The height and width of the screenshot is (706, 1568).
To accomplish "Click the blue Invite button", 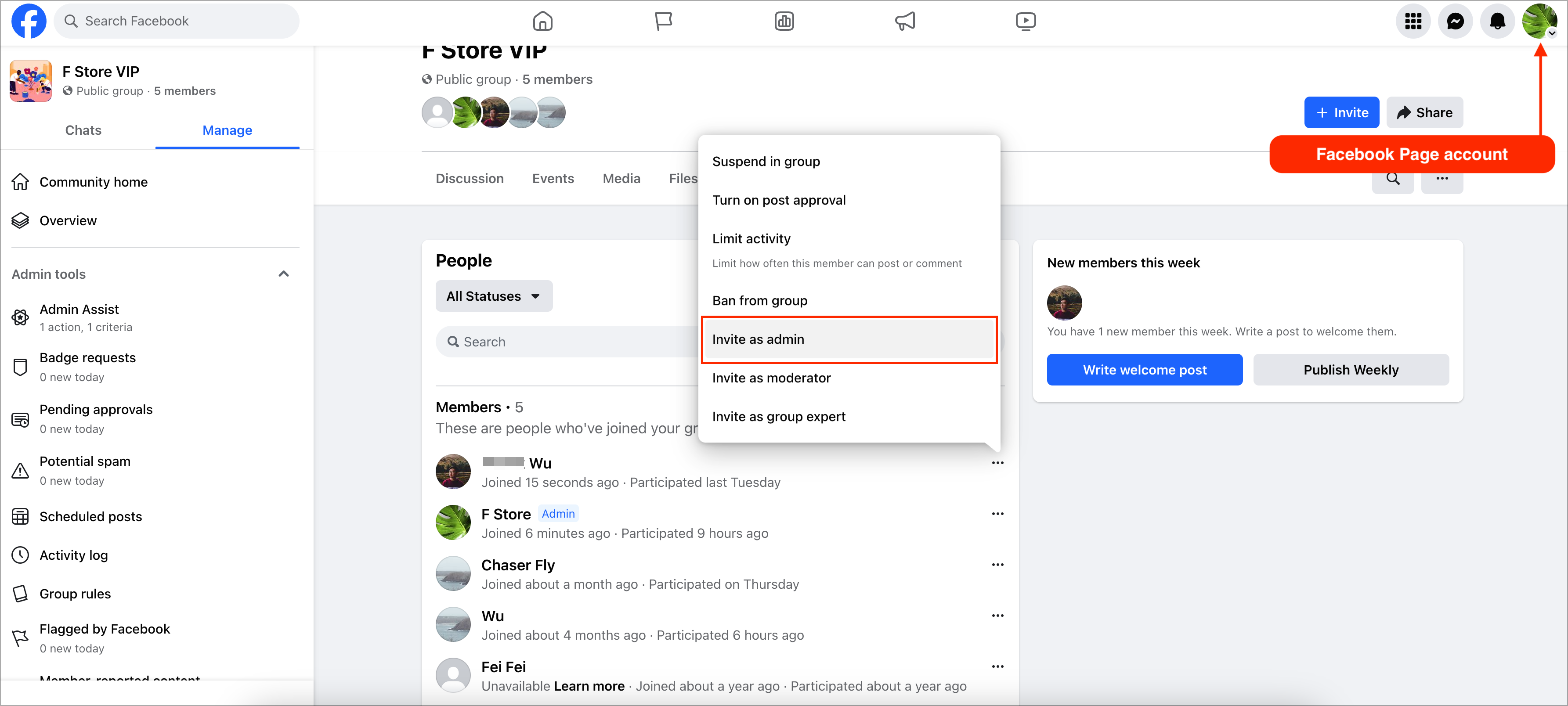I will pyautogui.click(x=1341, y=112).
